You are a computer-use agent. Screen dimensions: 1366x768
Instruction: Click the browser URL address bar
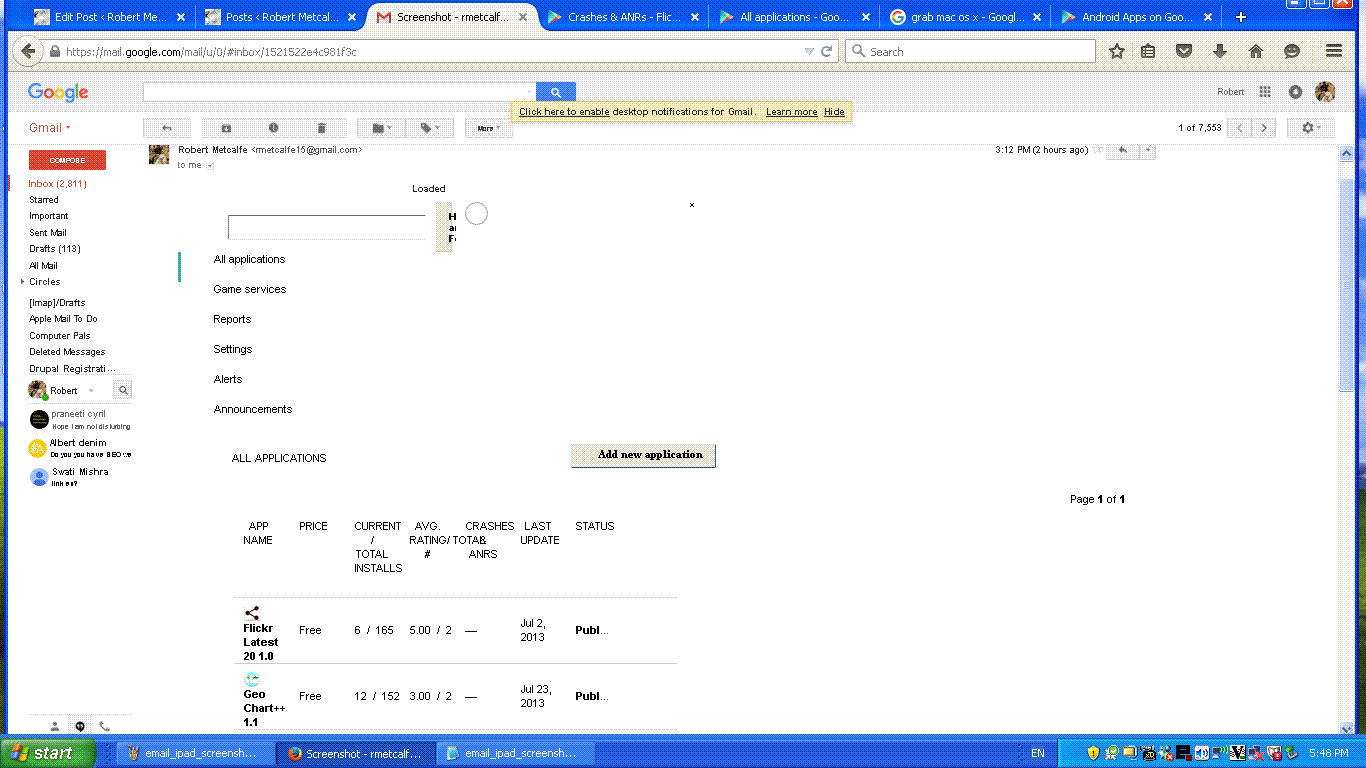pos(430,51)
